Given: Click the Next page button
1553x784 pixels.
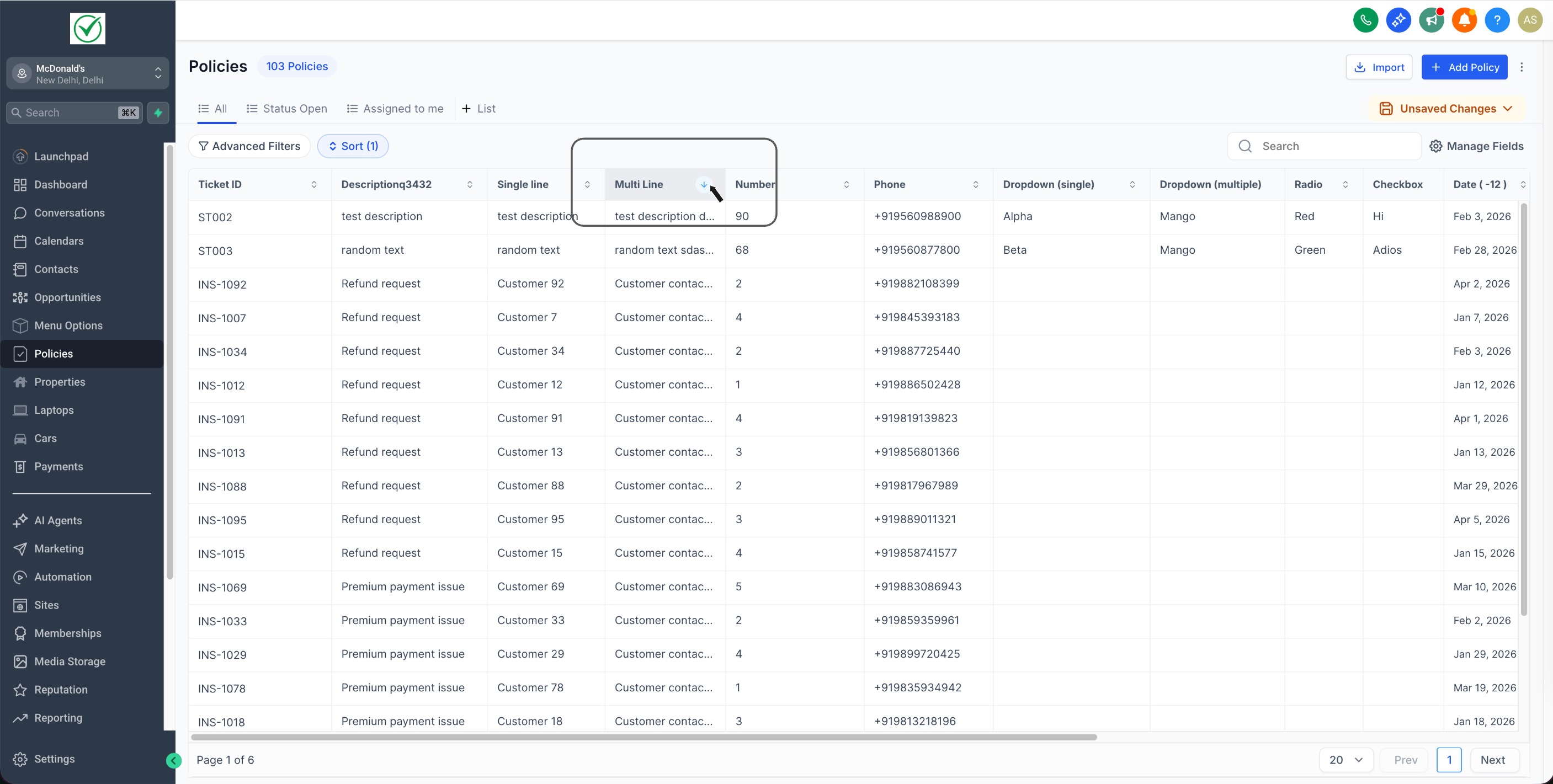Looking at the screenshot, I should [x=1493, y=760].
